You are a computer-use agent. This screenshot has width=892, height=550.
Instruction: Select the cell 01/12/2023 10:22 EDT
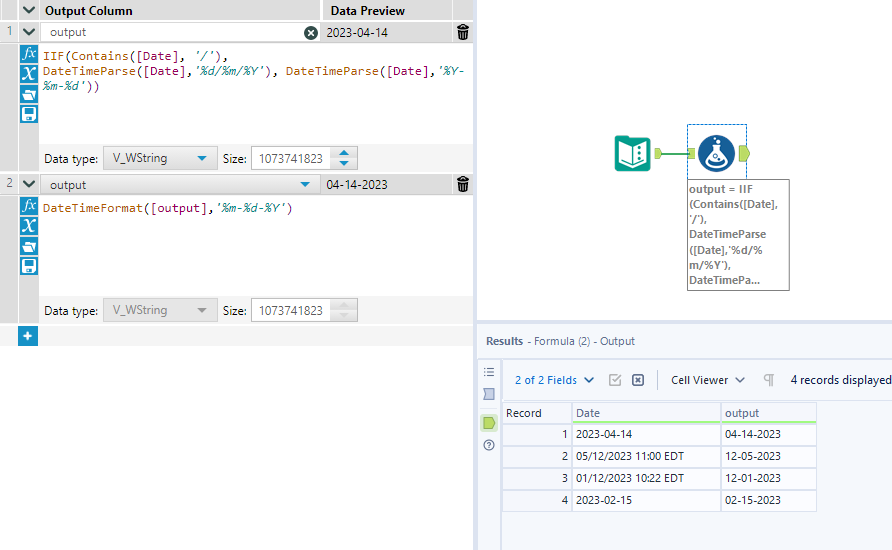click(646, 478)
